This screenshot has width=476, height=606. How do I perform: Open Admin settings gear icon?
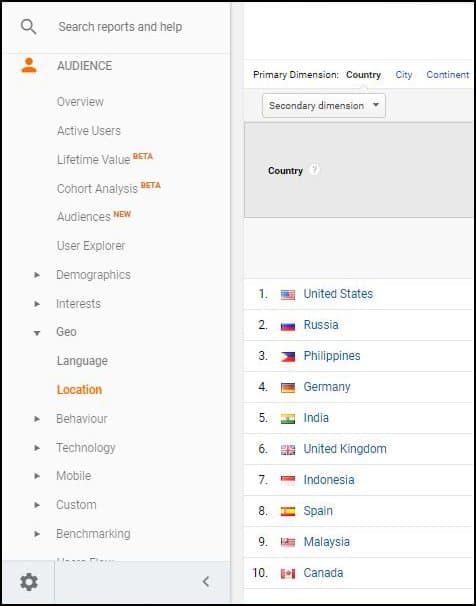(x=29, y=582)
